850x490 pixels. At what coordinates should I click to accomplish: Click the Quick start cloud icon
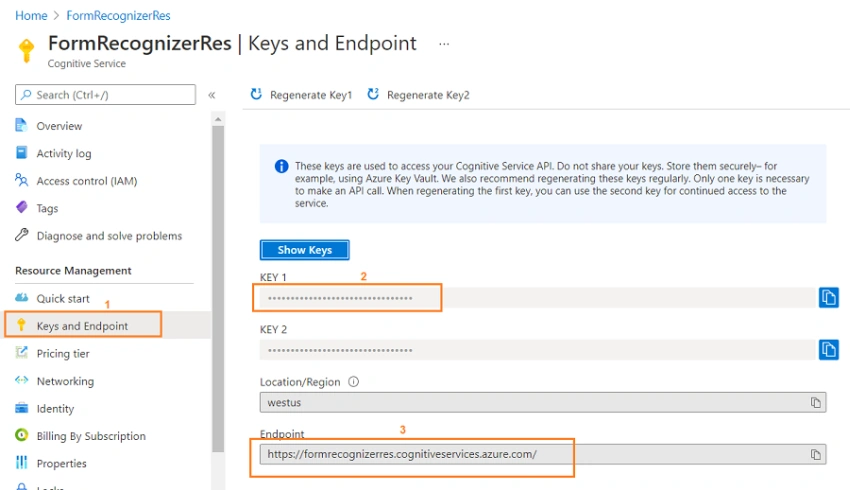point(21,298)
